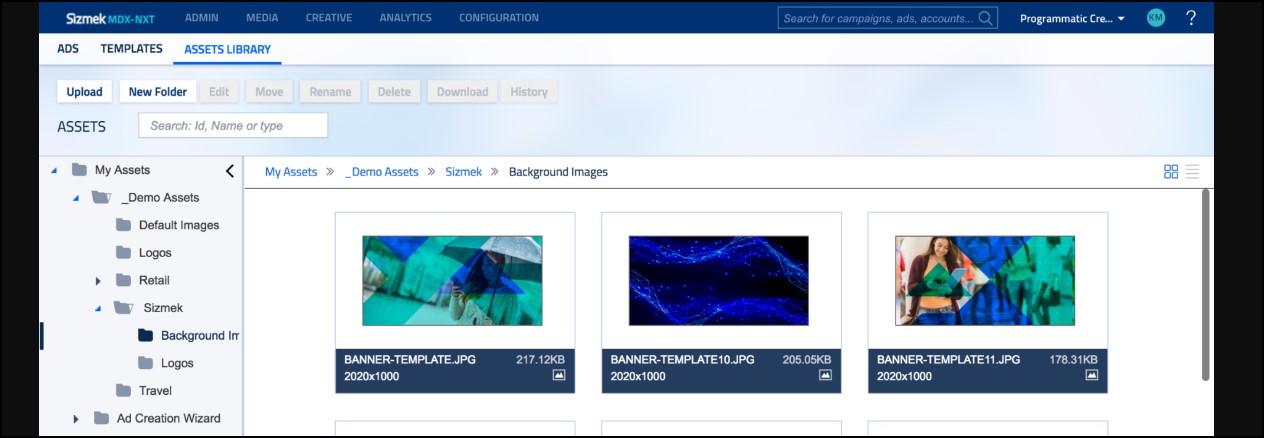This screenshot has width=1264, height=438.
Task: Select the ASSETS LIBRARY tab
Action: coord(227,49)
